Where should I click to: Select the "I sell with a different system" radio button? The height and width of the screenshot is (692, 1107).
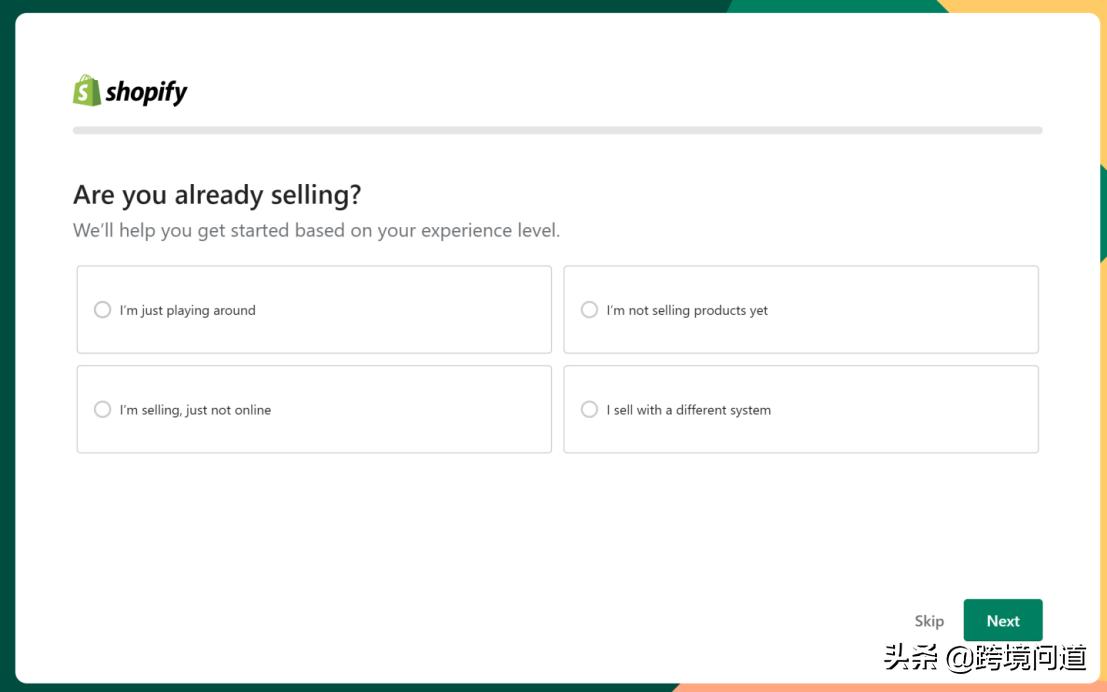point(588,409)
